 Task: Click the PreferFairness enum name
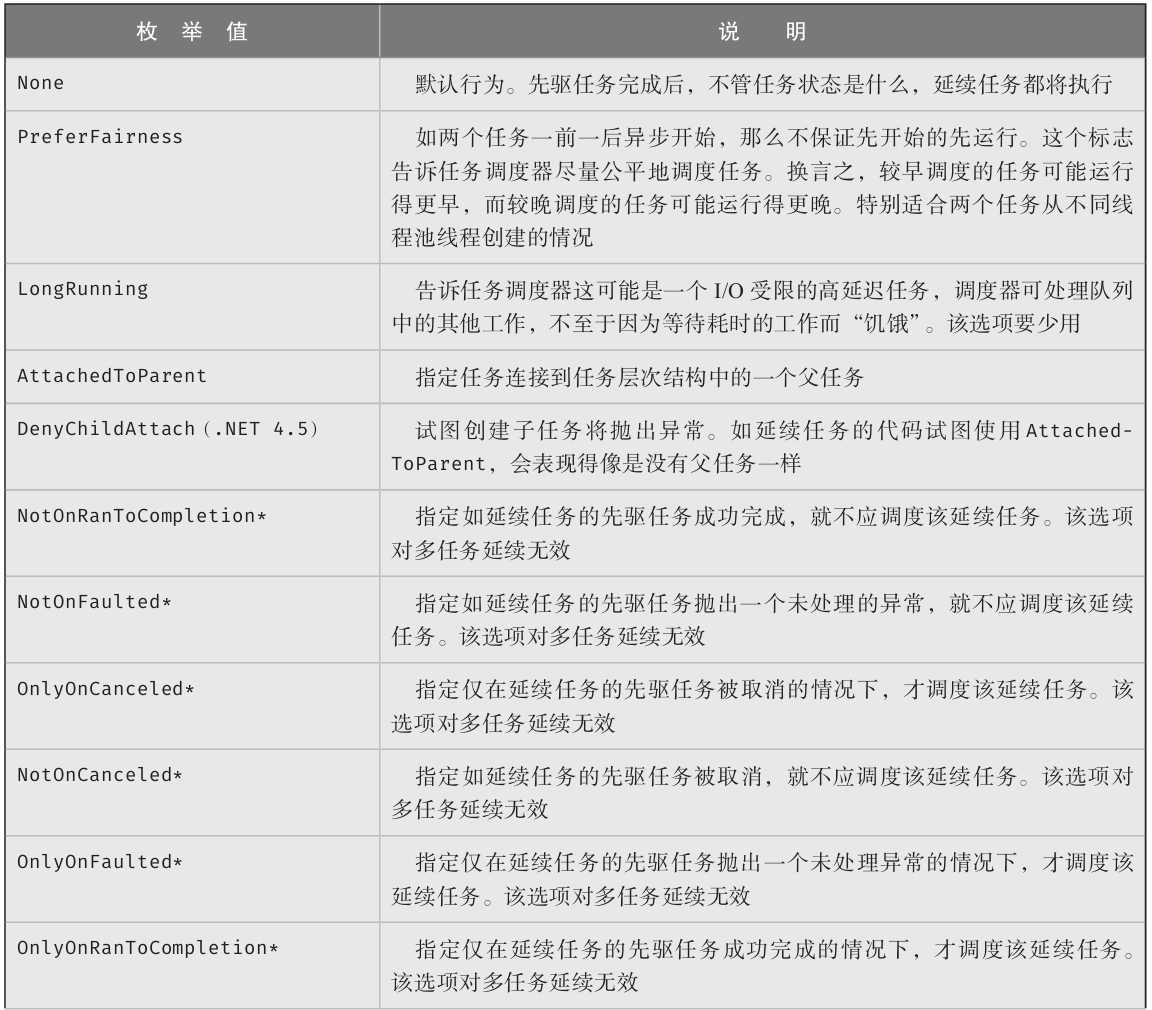coord(100,137)
